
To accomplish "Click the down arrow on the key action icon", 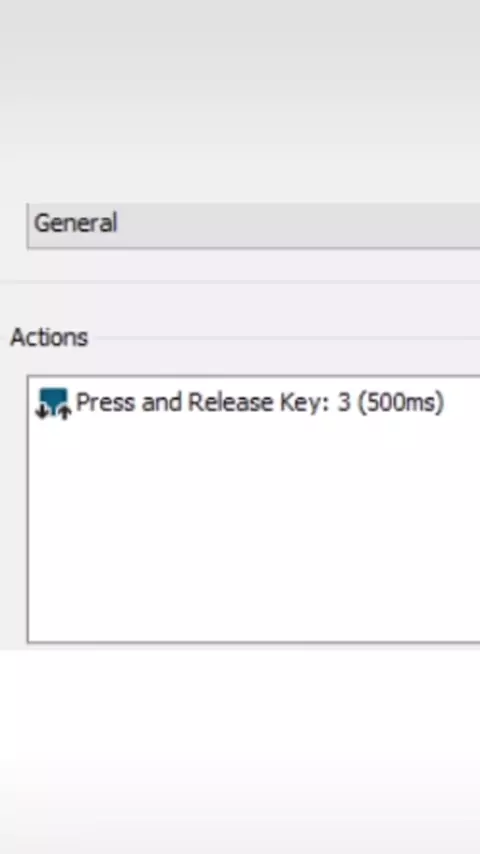I will click(41, 413).
